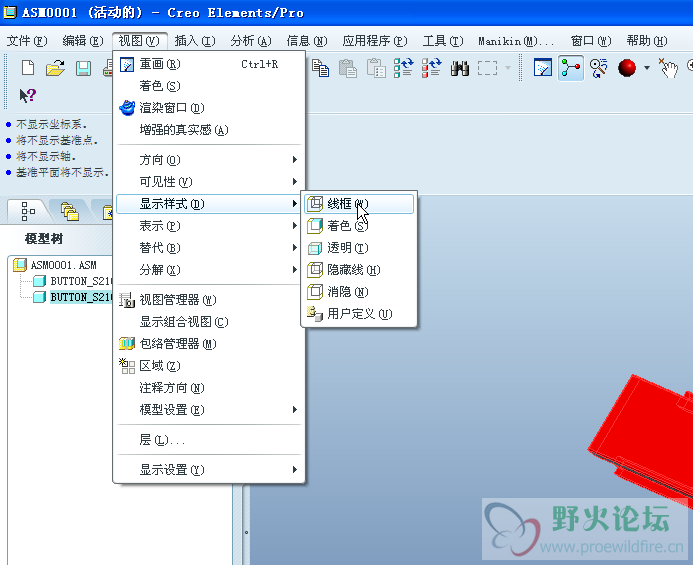The width and height of the screenshot is (693, 565).
Task: Choose 层(L)... menu entry
Action: 209,440
